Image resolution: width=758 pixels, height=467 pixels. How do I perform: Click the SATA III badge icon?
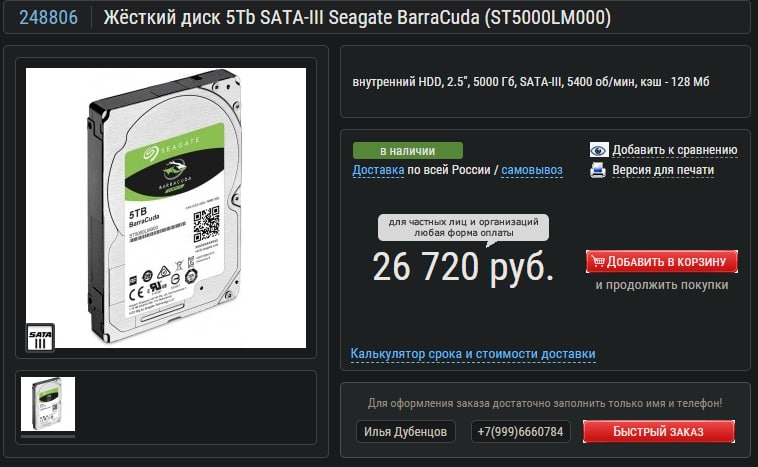click(x=40, y=337)
